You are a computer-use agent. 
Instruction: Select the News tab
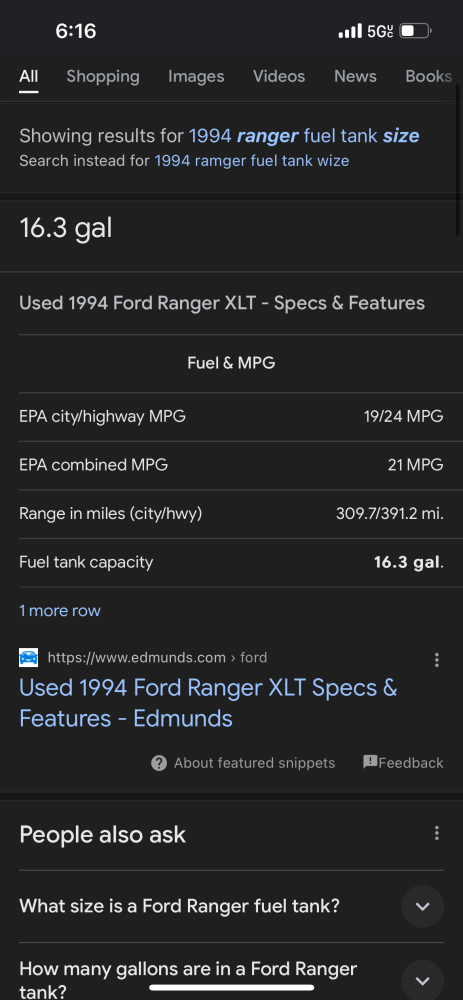(355, 77)
